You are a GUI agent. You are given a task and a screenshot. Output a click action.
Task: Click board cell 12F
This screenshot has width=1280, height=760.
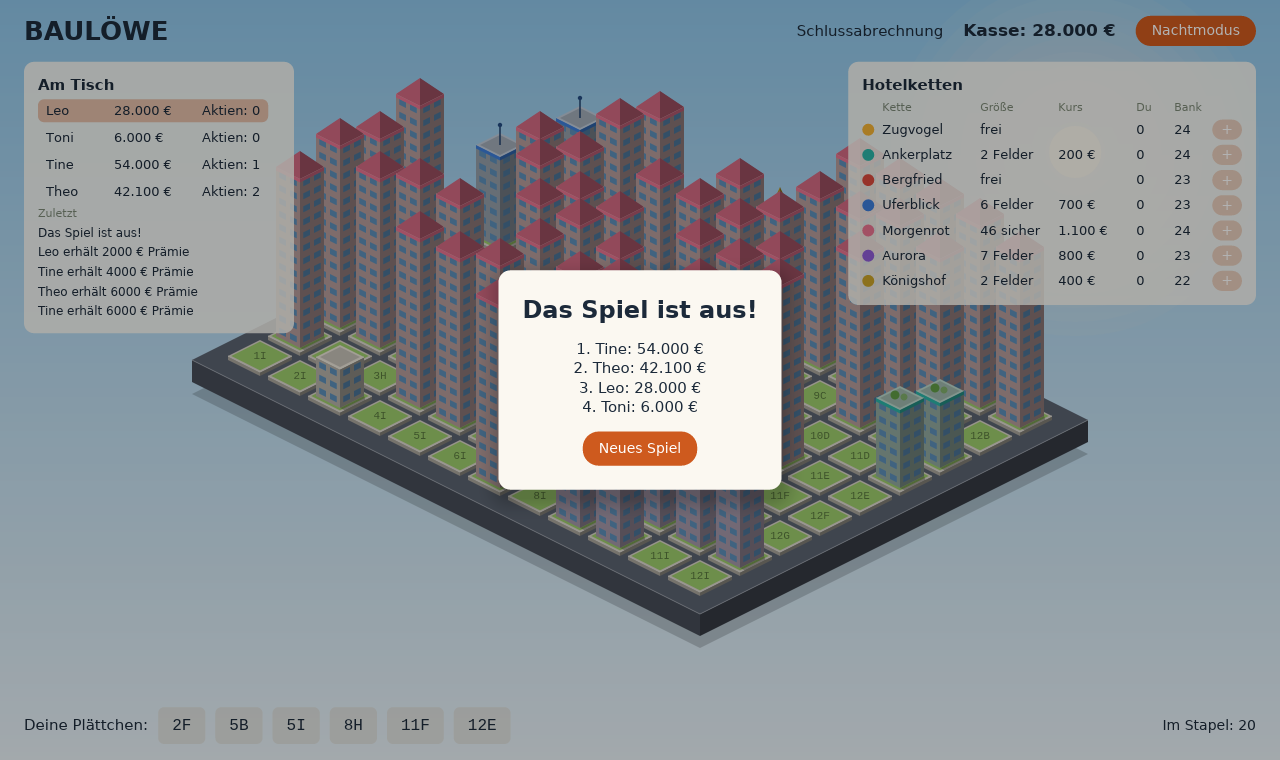(x=820, y=516)
